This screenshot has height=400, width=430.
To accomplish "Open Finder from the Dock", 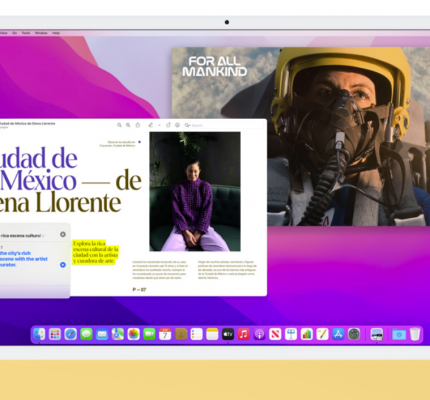I will [39, 334].
